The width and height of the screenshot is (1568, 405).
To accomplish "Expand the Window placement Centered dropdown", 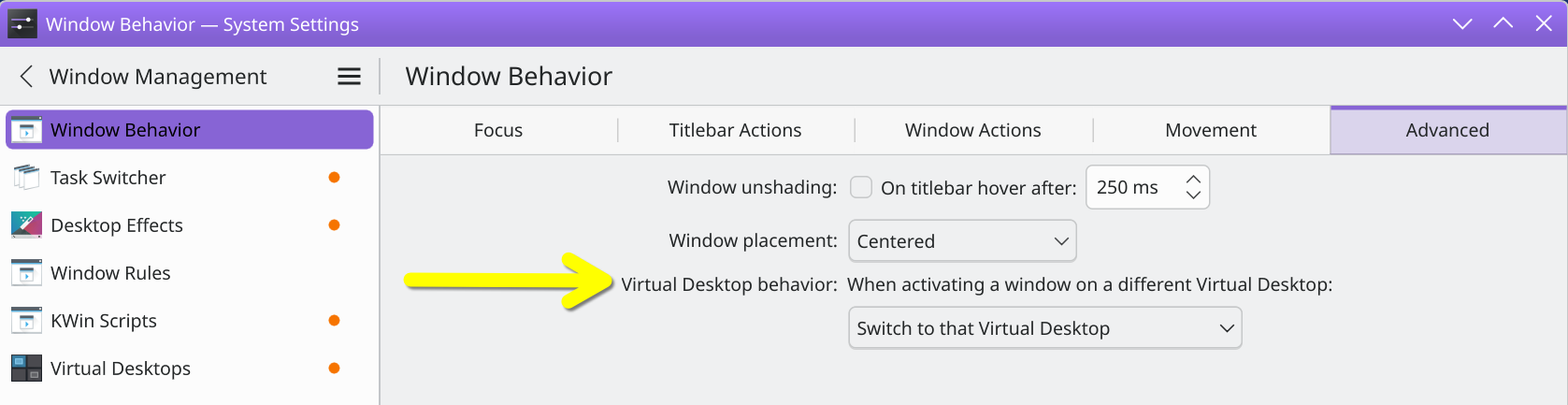I will (x=962, y=241).
